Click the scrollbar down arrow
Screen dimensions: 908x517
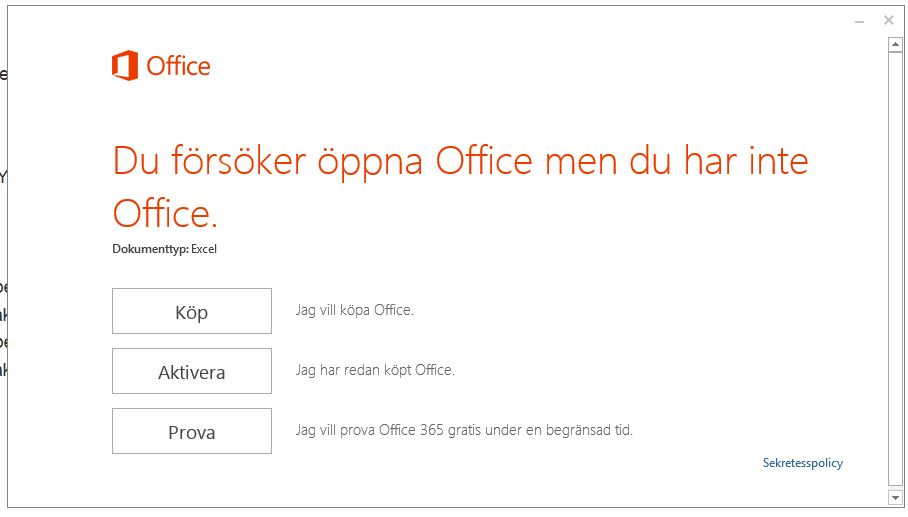895,497
